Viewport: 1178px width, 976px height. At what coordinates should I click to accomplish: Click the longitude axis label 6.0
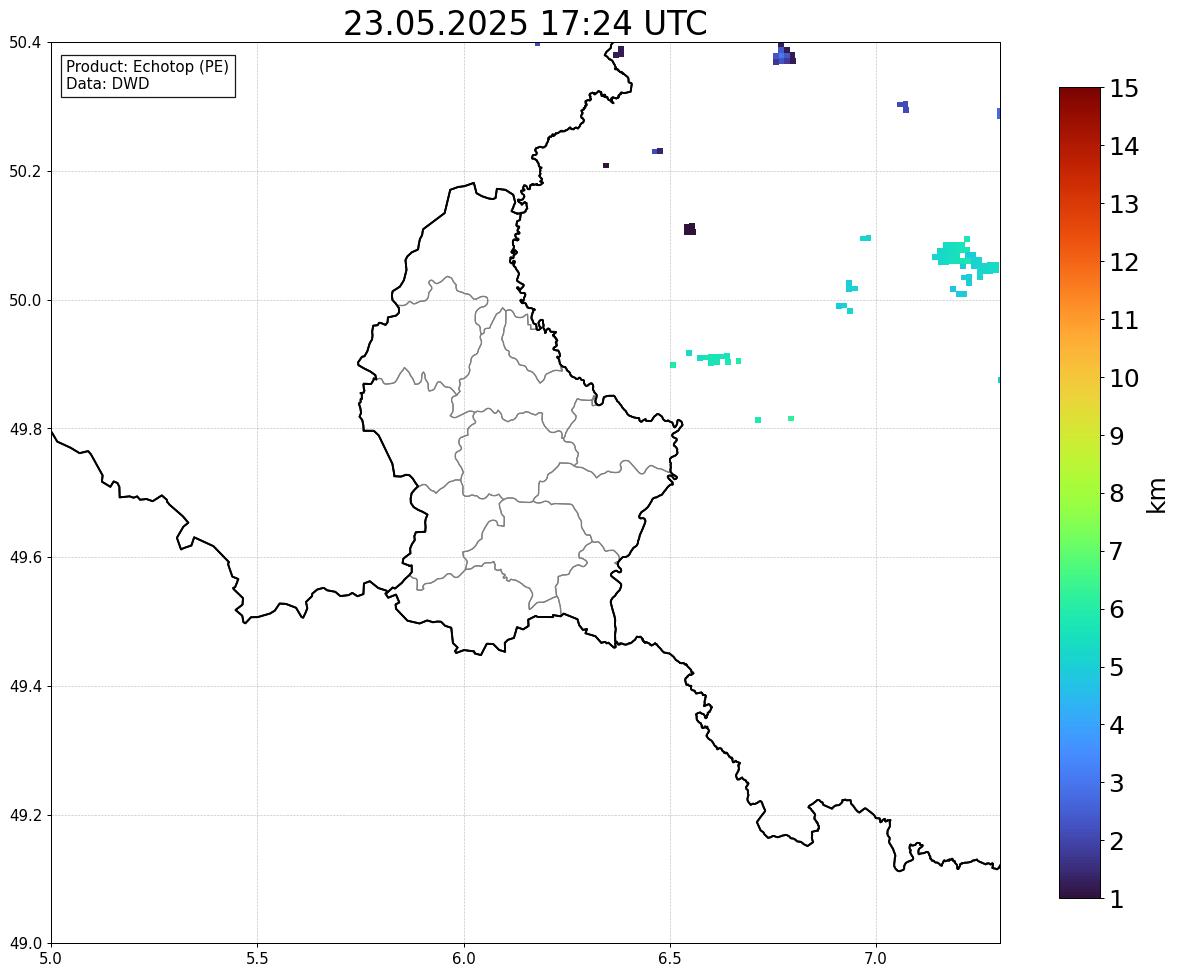464,959
